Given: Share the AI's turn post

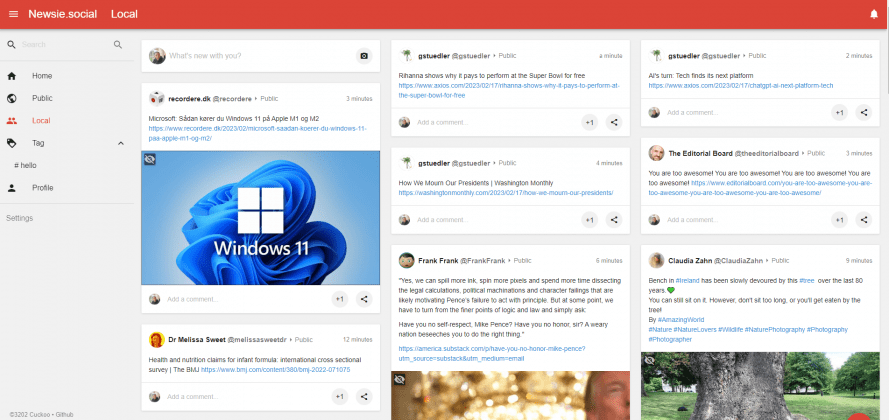Looking at the screenshot, I should 863,113.
